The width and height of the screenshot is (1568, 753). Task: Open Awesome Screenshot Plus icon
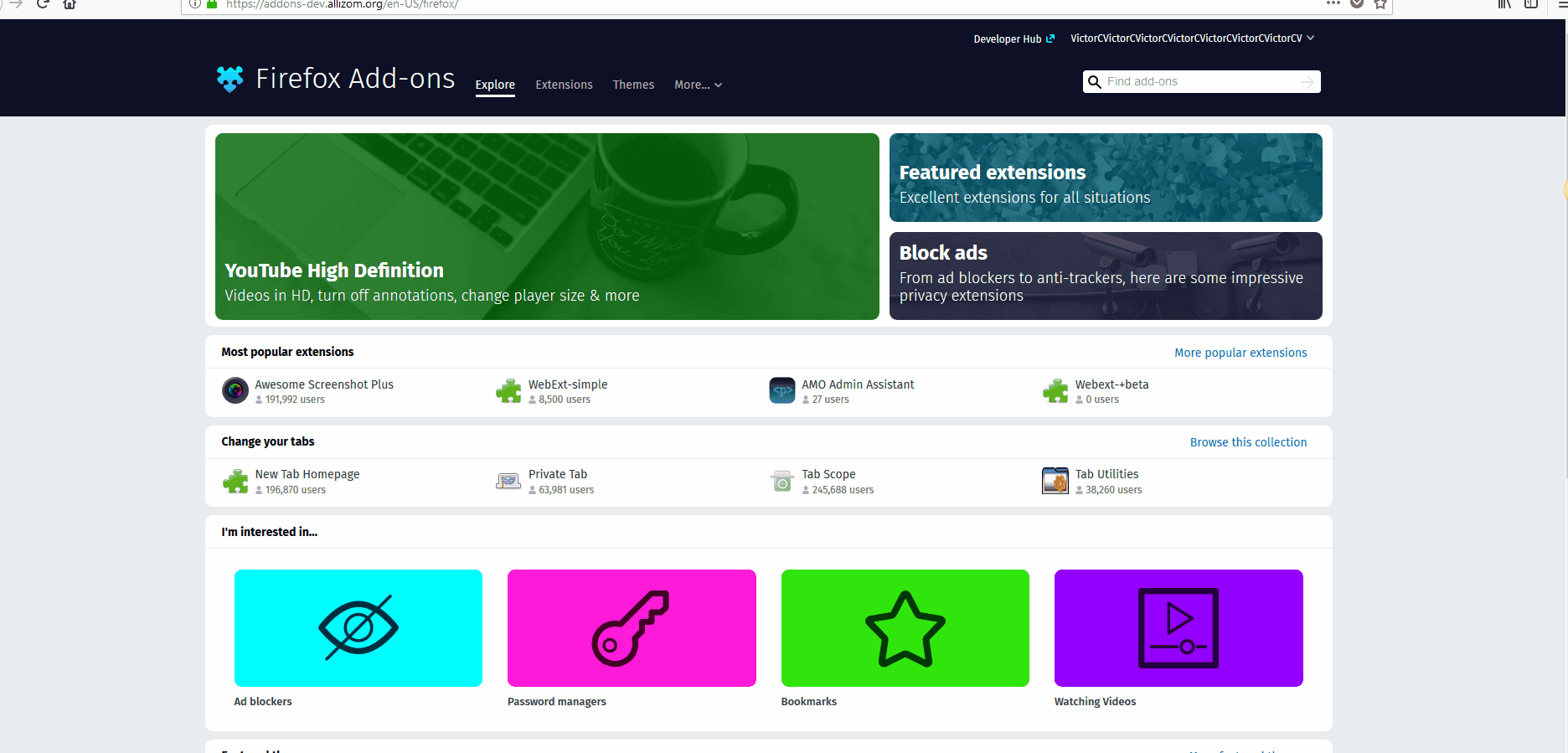coord(235,390)
